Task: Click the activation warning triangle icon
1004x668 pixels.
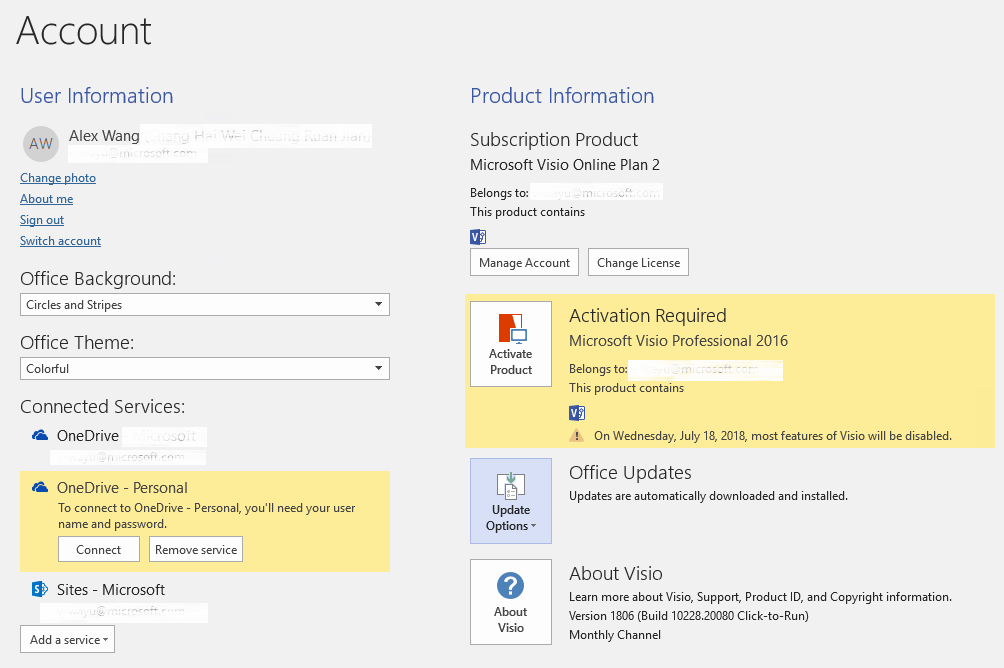Action: [x=577, y=436]
